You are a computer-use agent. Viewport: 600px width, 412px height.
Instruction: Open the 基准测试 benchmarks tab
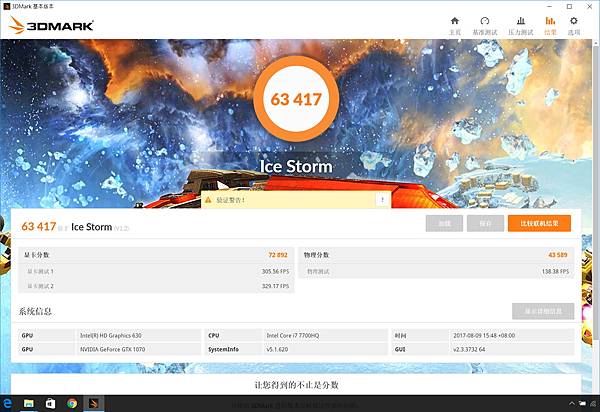(x=484, y=26)
